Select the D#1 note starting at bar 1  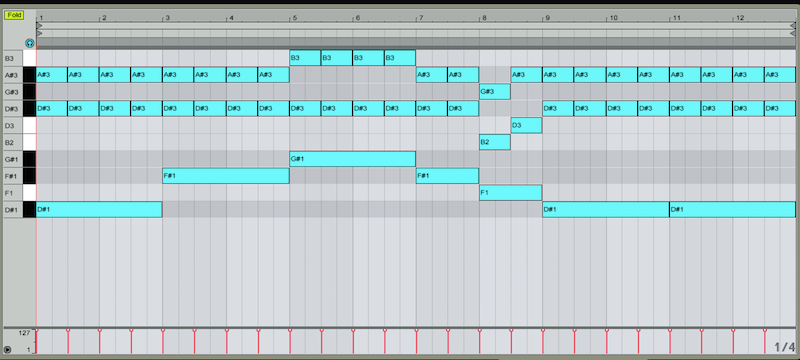[x=99, y=210]
